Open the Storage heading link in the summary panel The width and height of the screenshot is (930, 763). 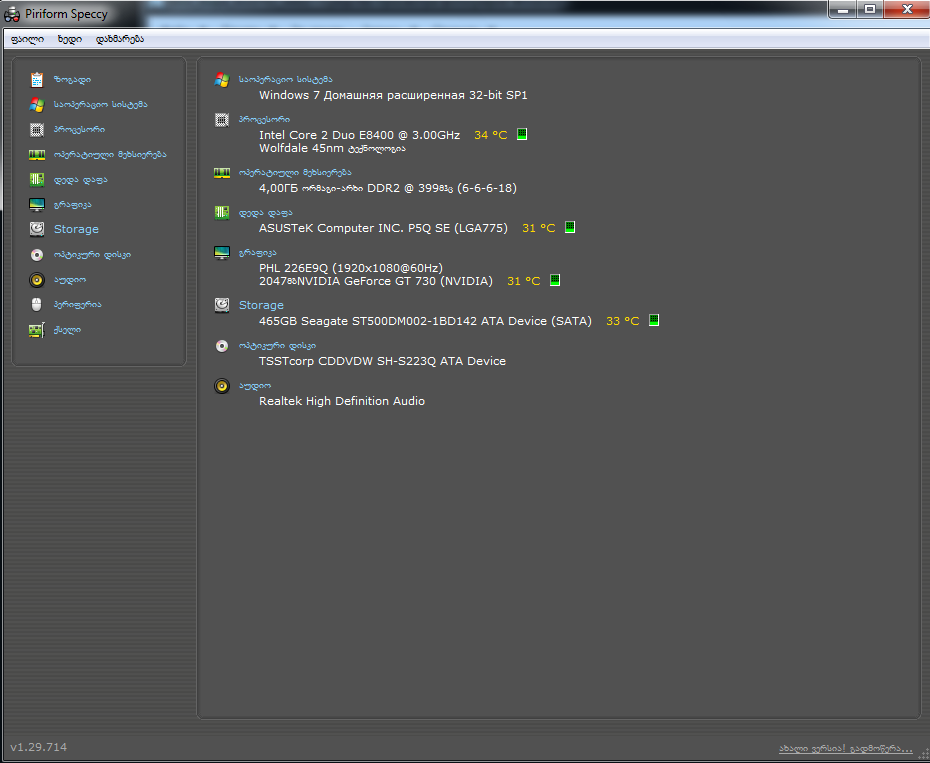coord(261,305)
